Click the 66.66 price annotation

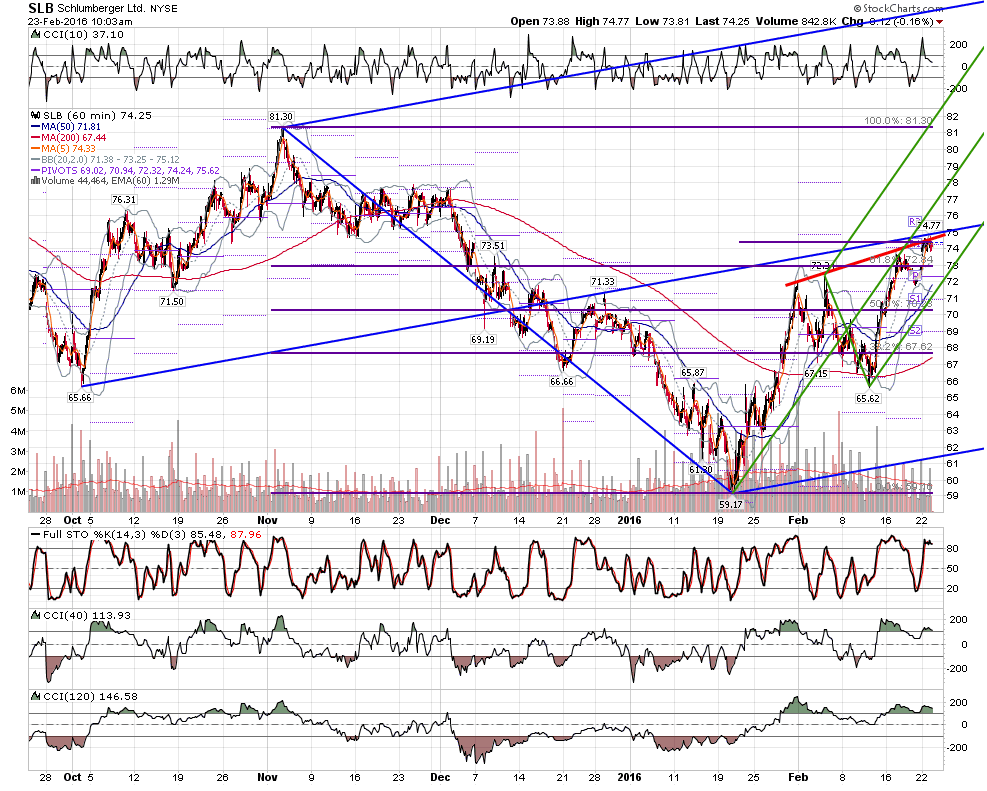561,382
